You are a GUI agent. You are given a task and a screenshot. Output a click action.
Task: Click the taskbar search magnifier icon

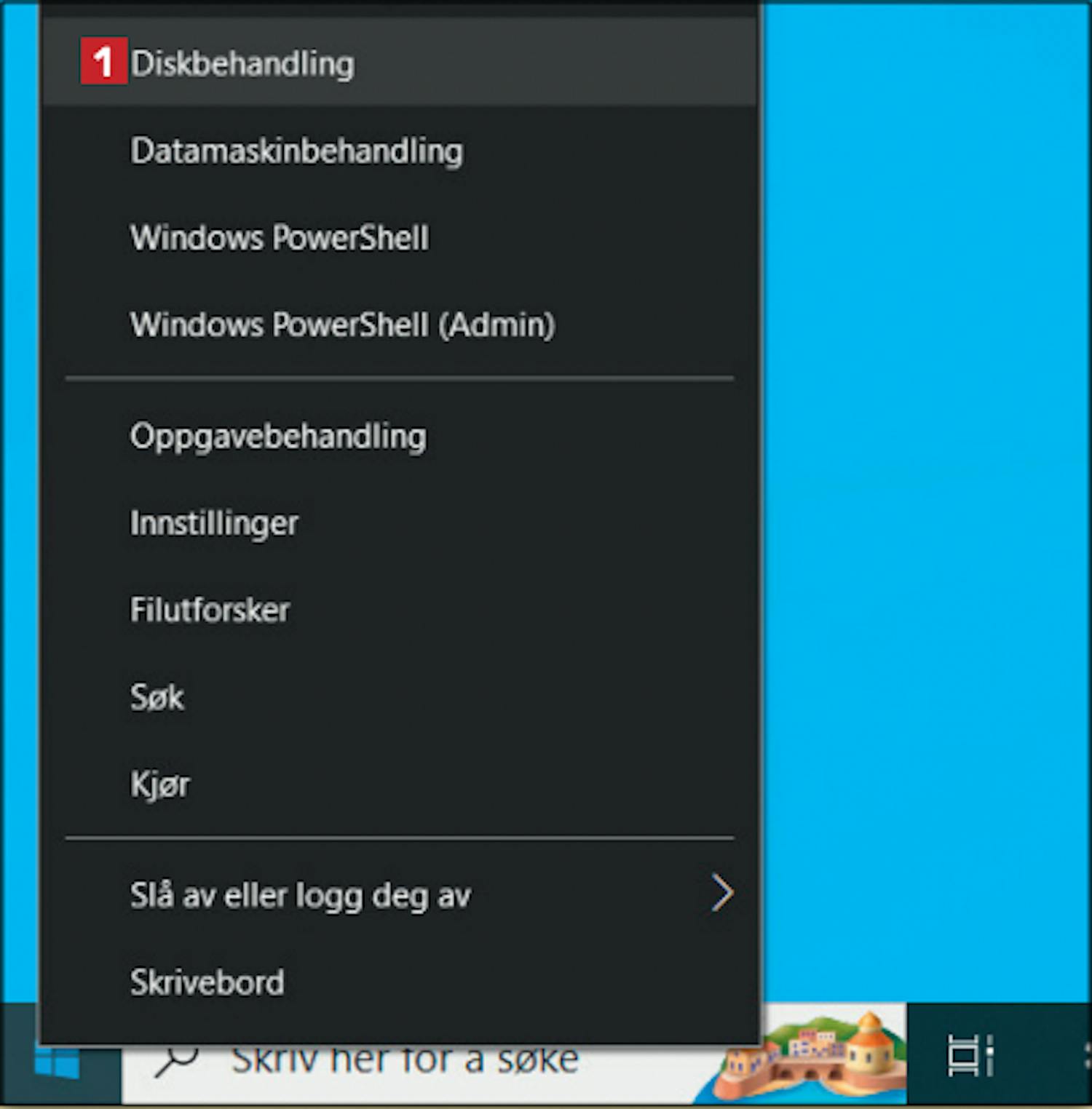point(177,1061)
